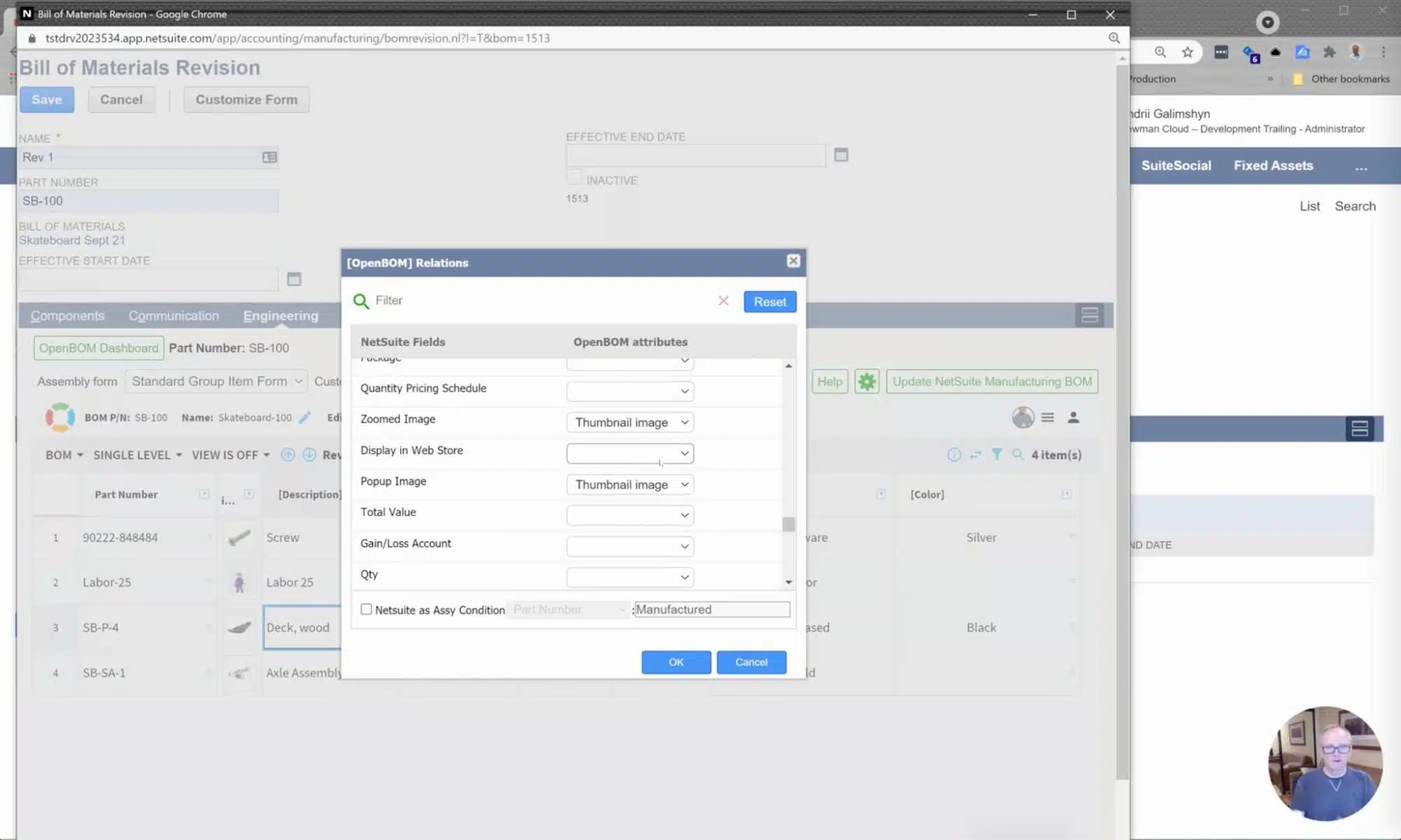This screenshot has height=840, width=1401.
Task: Open SuiteSocial in the background NetSuite menu
Action: [1176, 165]
